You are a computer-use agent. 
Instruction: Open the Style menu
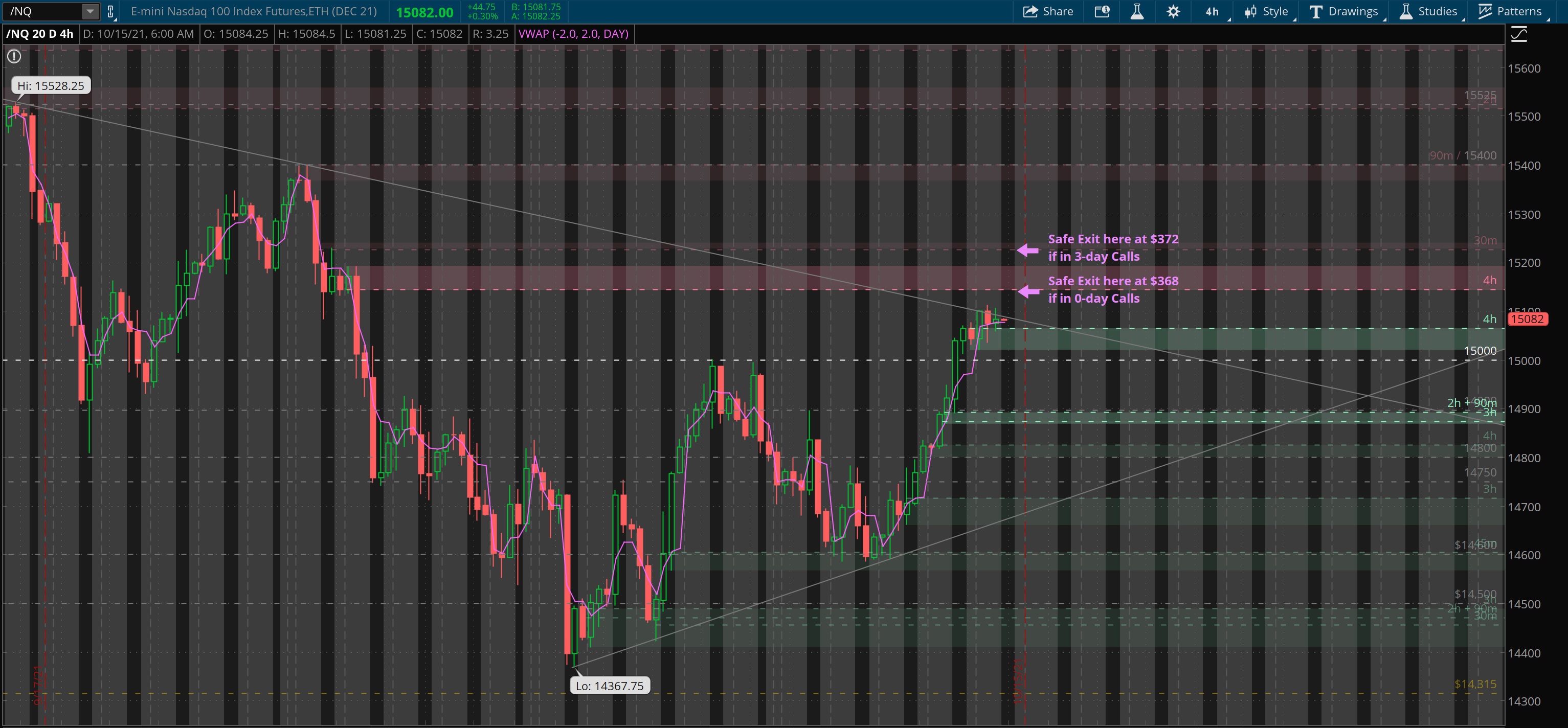coord(1267,12)
